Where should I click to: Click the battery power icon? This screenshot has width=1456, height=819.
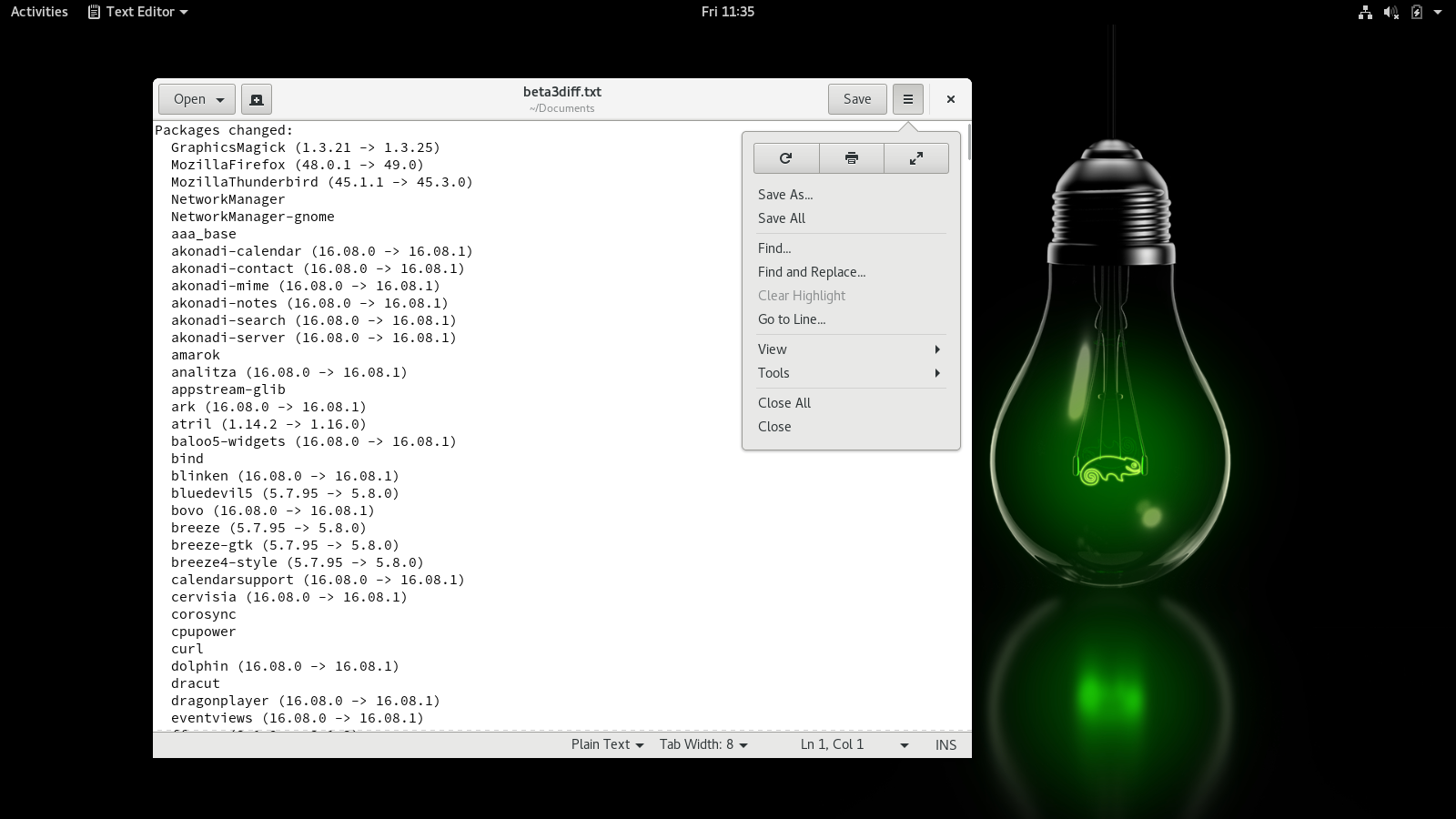[1416, 12]
